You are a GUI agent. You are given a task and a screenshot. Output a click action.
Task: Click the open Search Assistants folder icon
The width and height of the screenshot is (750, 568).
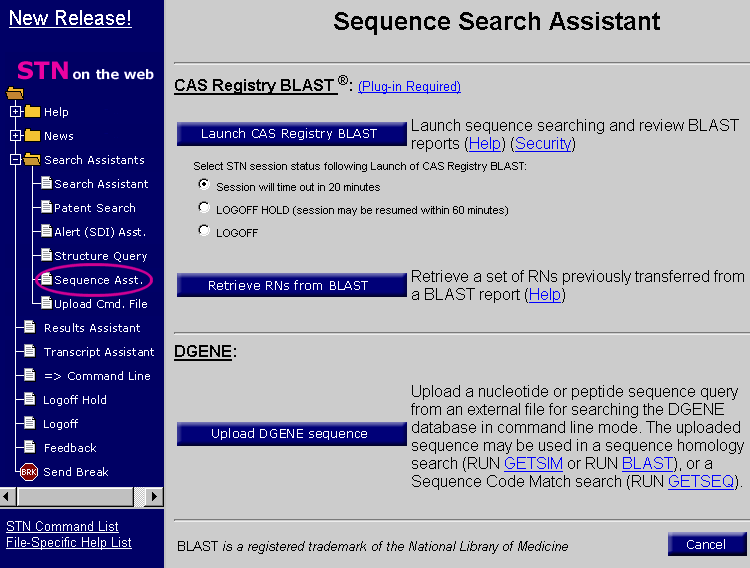point(32,159)
